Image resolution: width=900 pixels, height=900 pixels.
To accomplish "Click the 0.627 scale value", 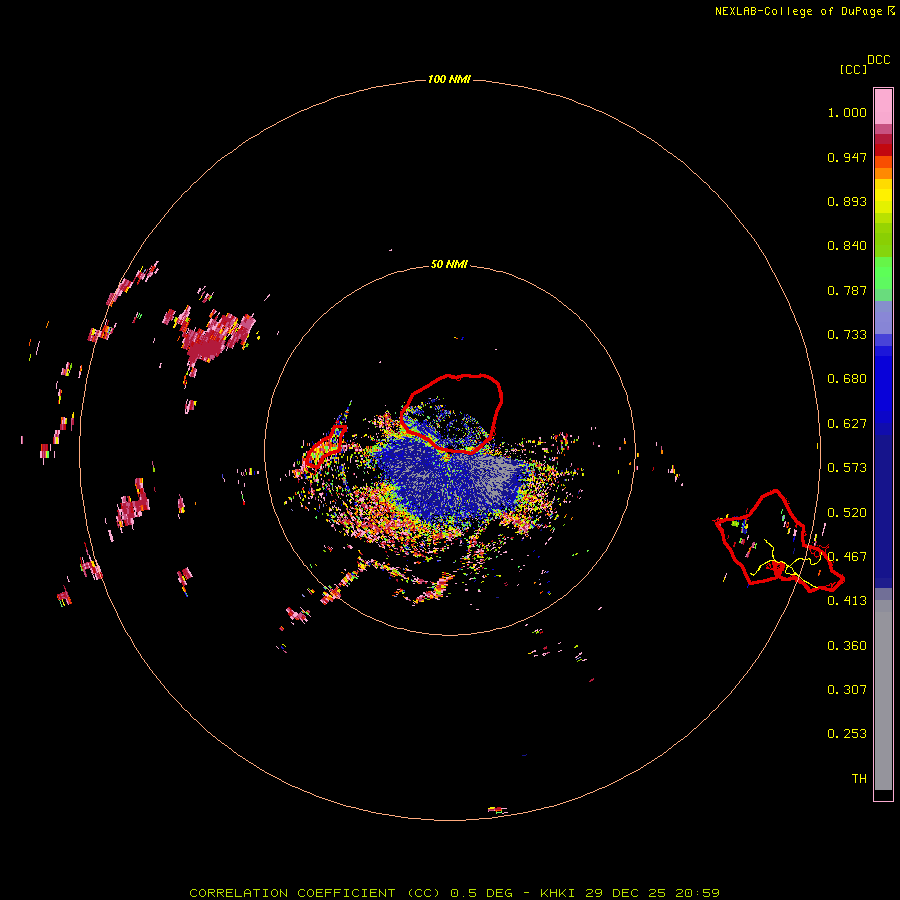I will pos(847,424).
